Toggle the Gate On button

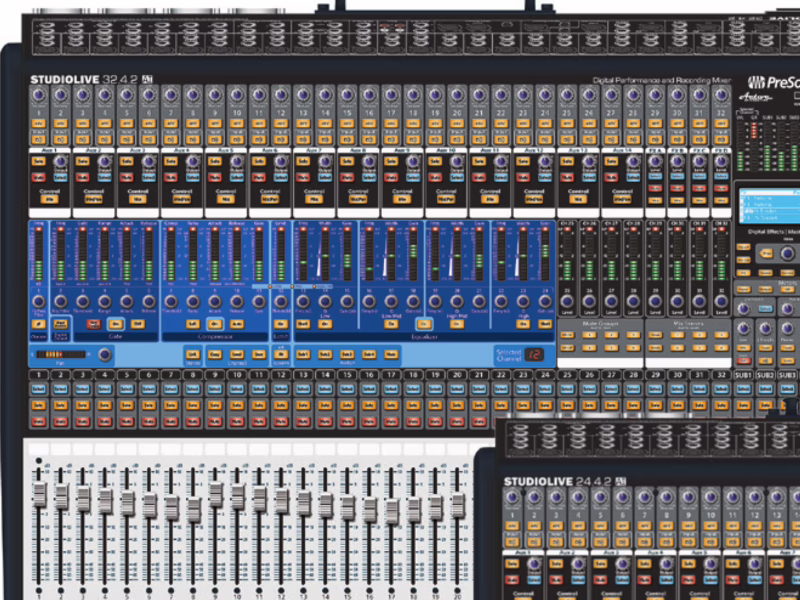point(116,324)
